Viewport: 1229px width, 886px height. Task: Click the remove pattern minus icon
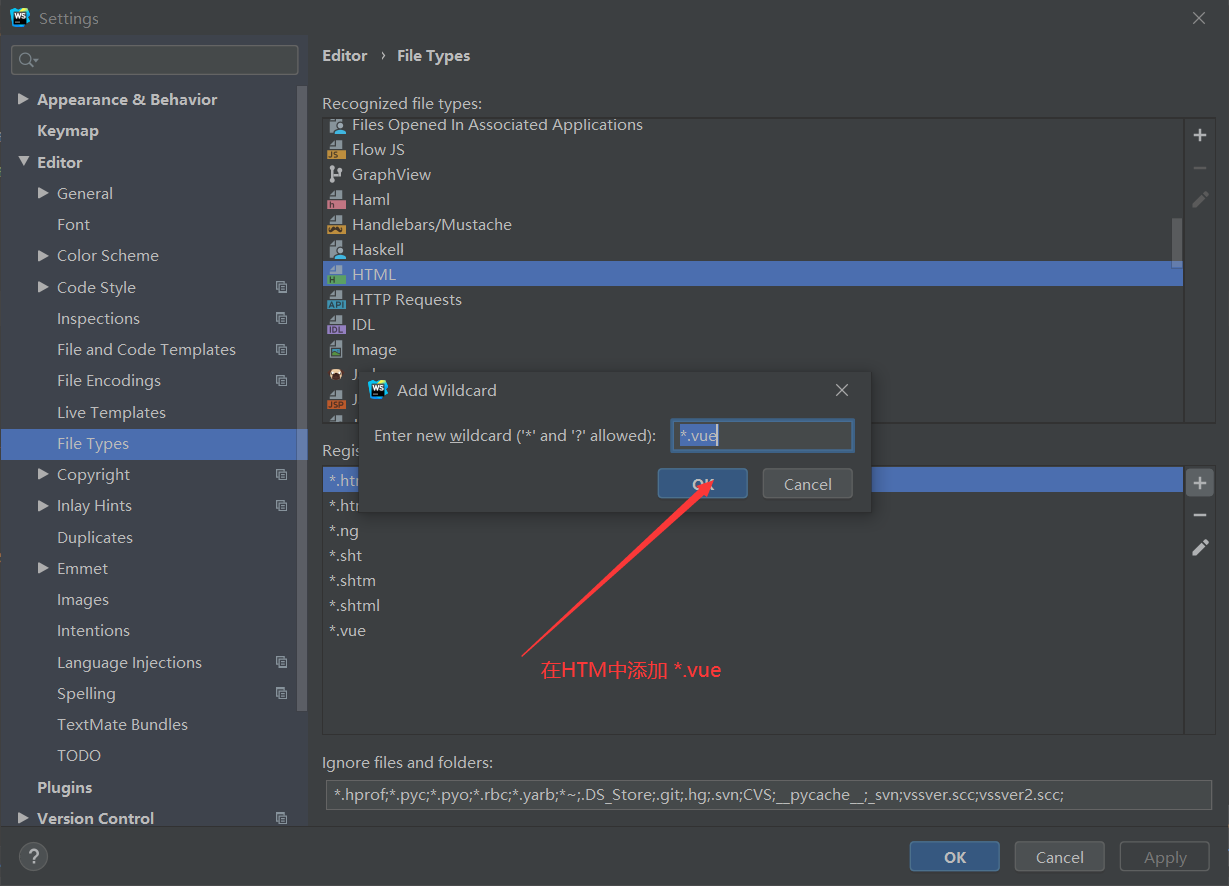coord(1199,514)
